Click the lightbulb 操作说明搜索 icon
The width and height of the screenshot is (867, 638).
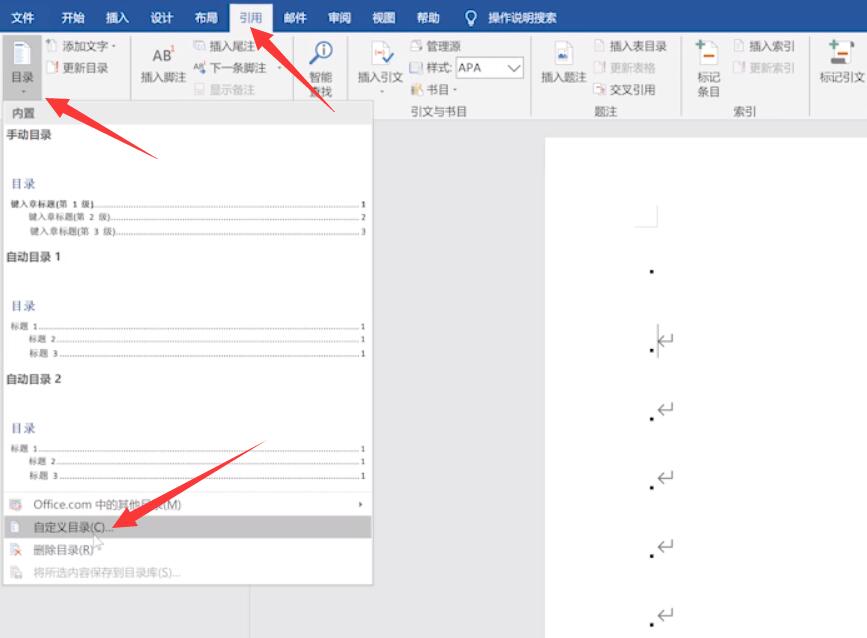pos(471,18)
